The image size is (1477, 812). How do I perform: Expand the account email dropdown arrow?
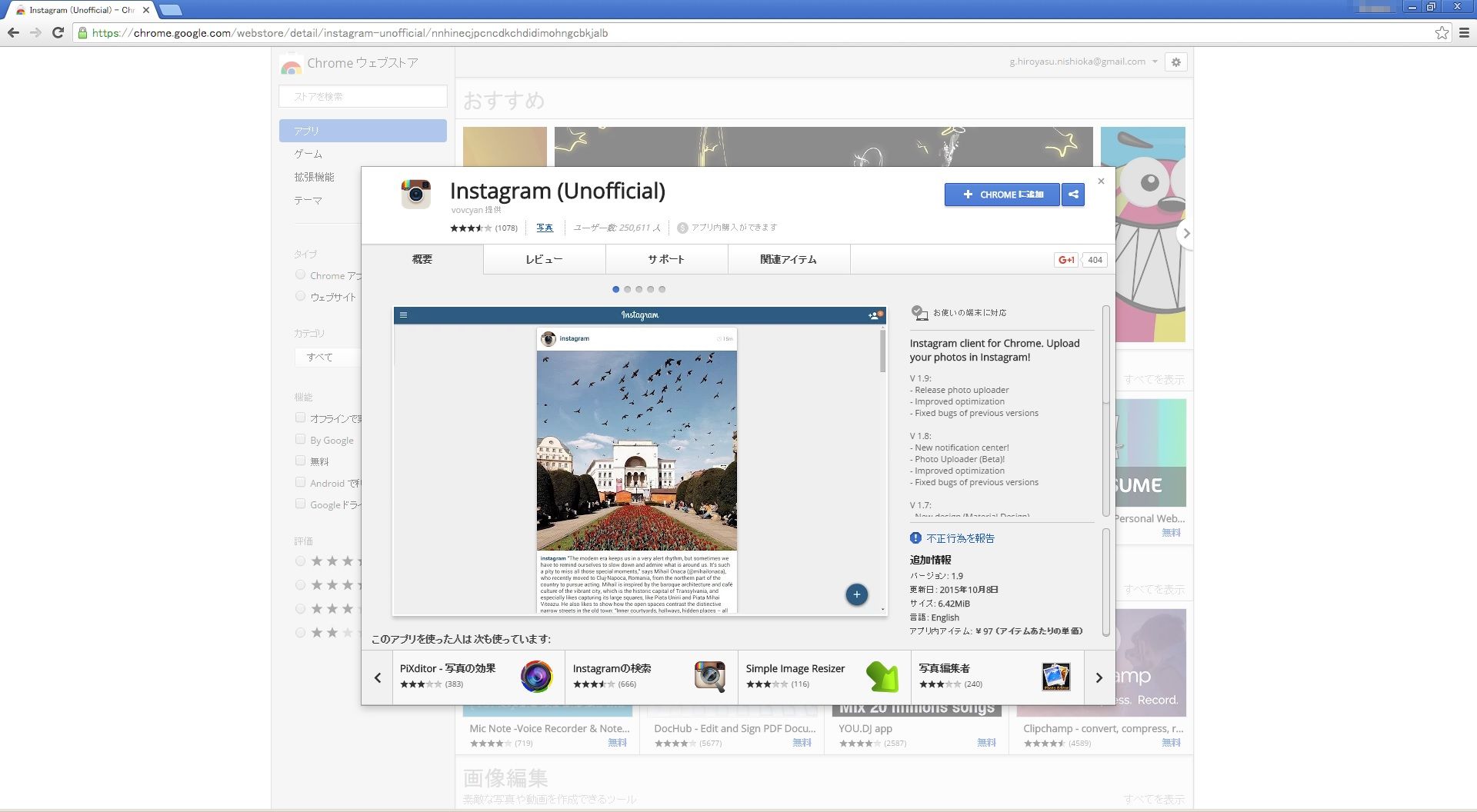(1155, 62)
